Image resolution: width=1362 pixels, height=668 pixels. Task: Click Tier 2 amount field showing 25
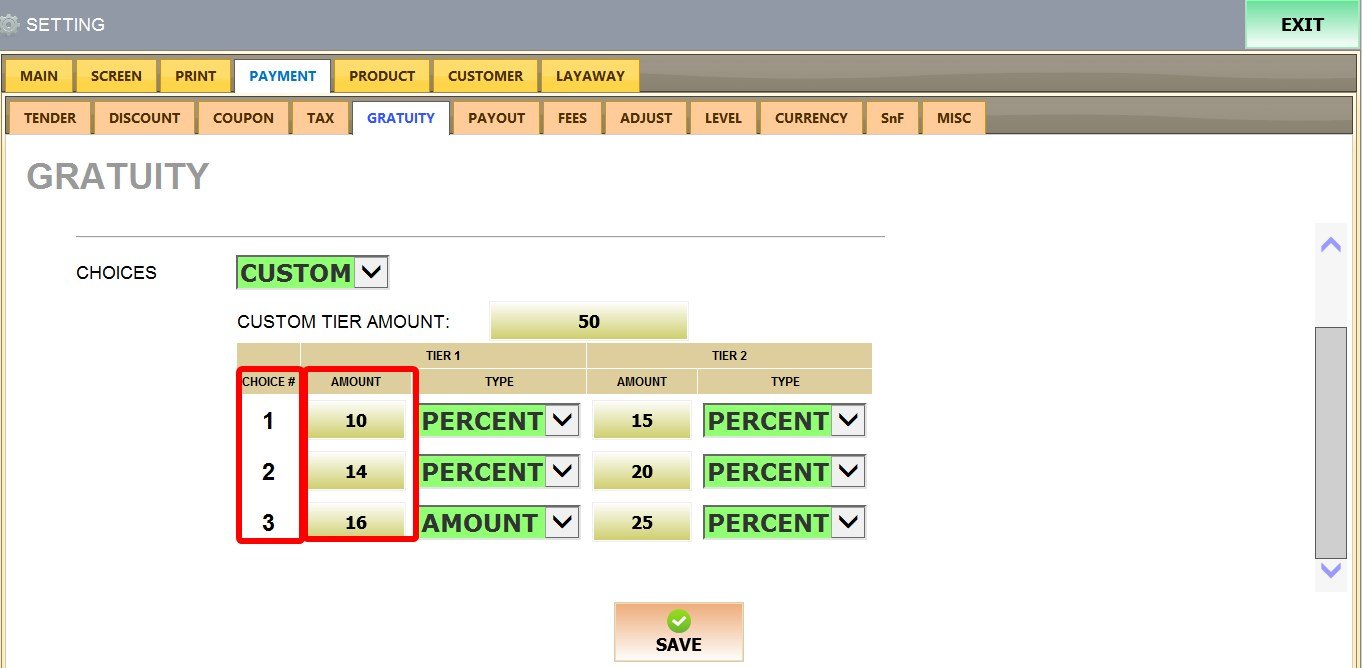tap(641, 522)
